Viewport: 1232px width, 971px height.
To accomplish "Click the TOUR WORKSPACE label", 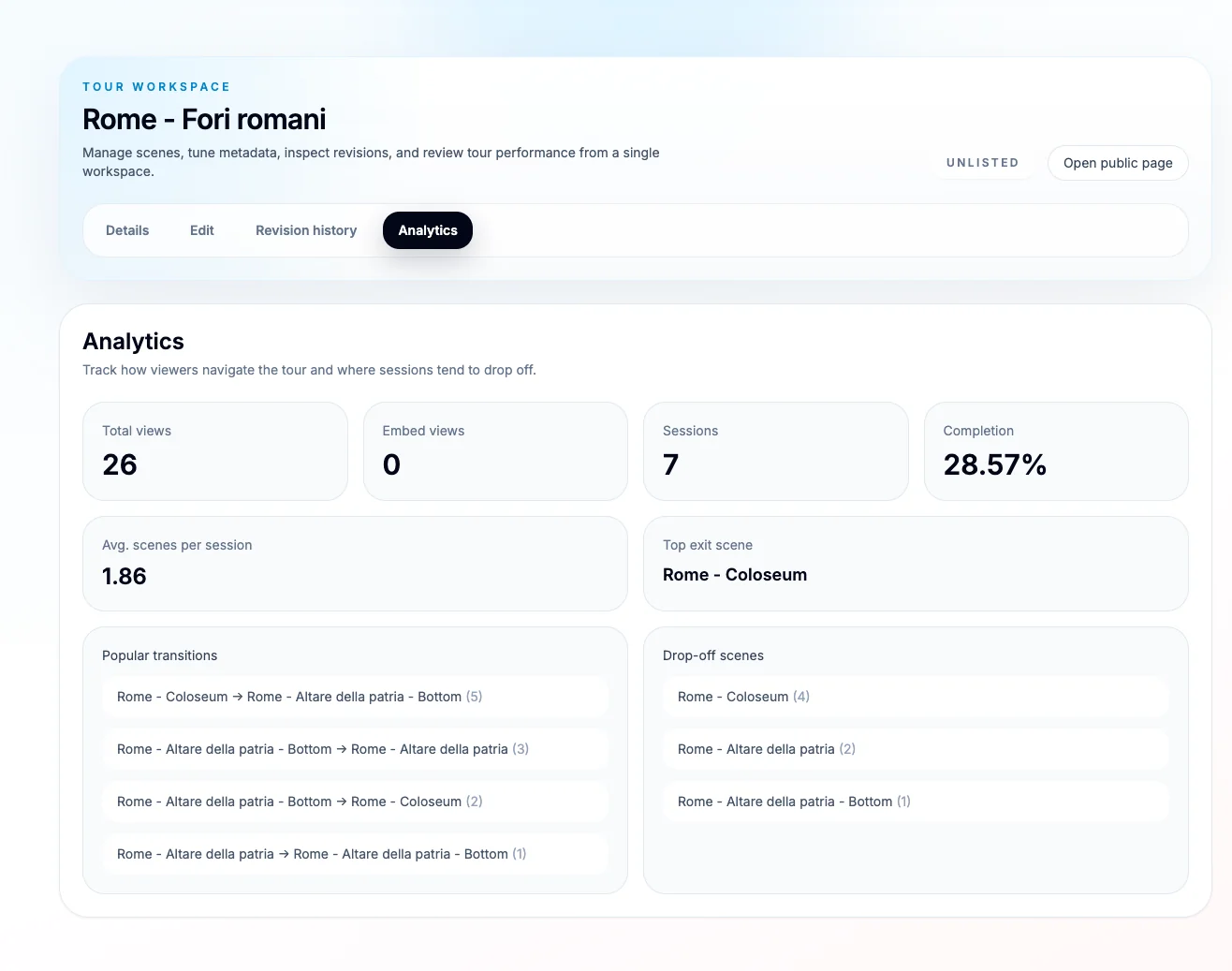I will [x=156, y=87].
